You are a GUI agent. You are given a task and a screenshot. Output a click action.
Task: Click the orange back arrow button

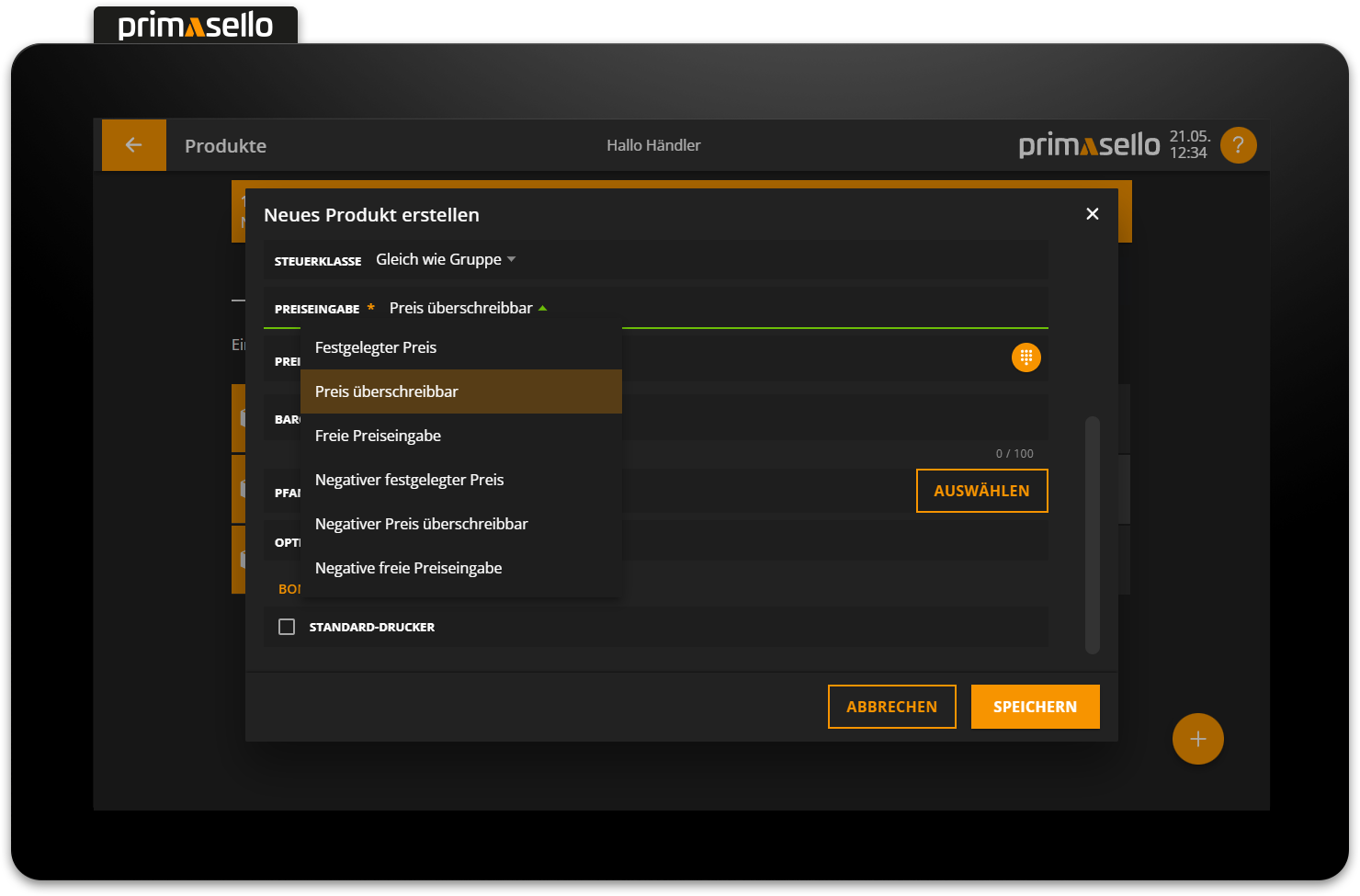[x=134, y=145]
